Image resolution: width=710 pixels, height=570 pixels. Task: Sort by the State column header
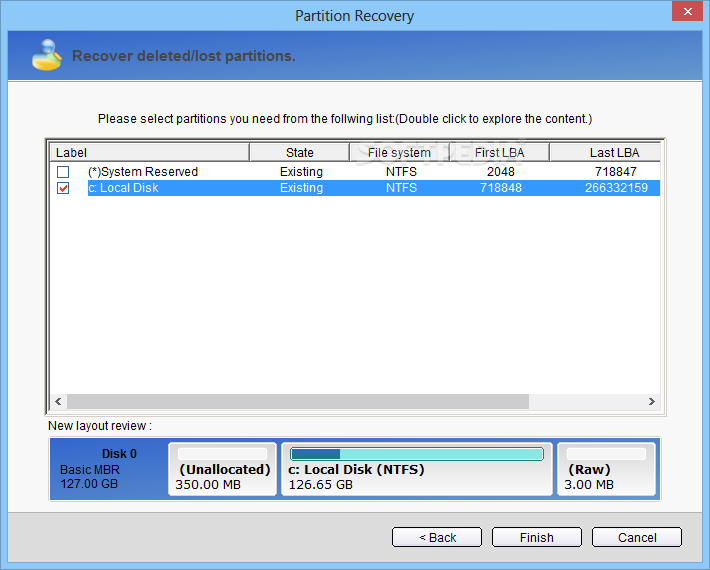[x=299, y=153]
